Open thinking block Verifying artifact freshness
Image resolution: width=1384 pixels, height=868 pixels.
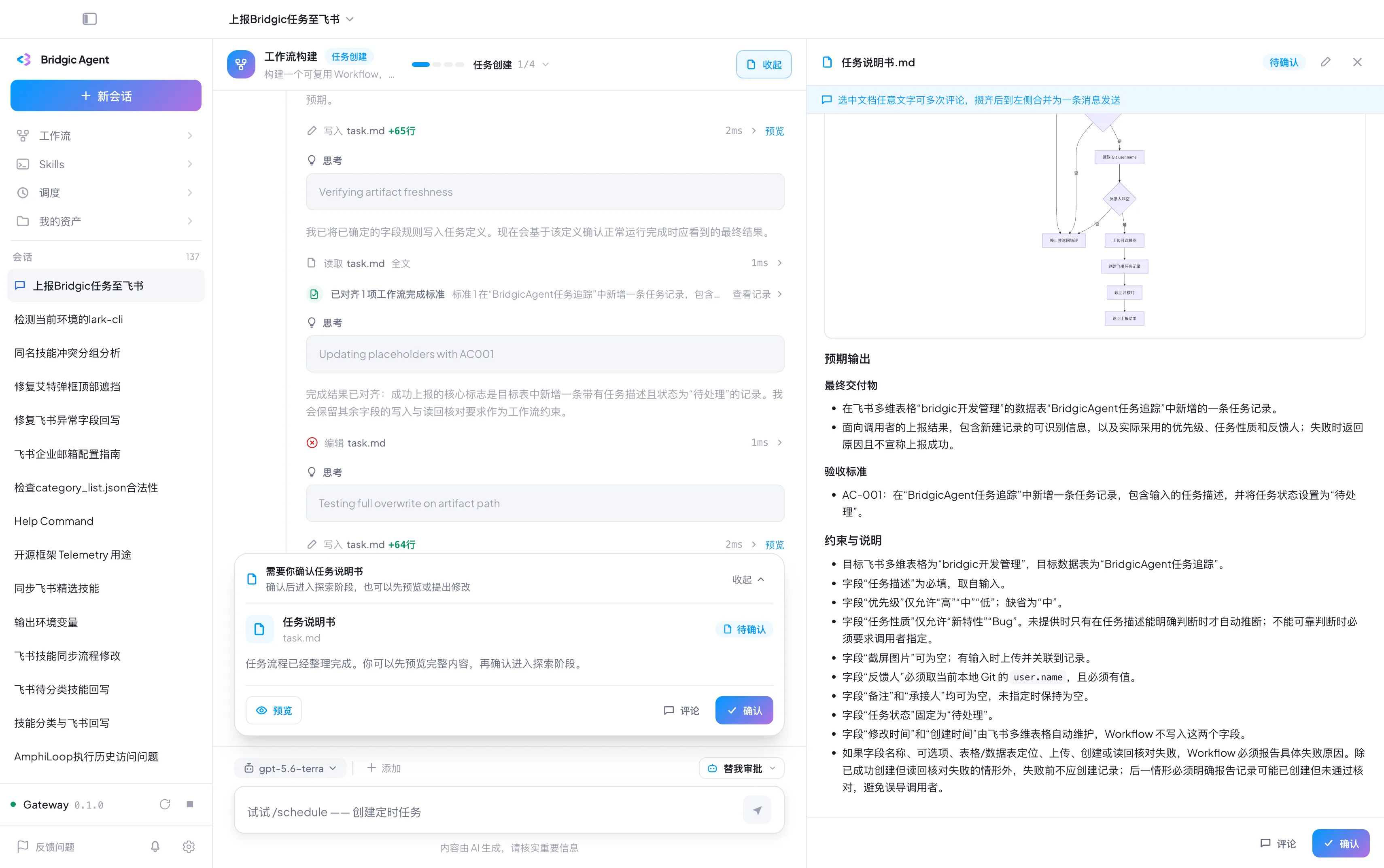545,192
